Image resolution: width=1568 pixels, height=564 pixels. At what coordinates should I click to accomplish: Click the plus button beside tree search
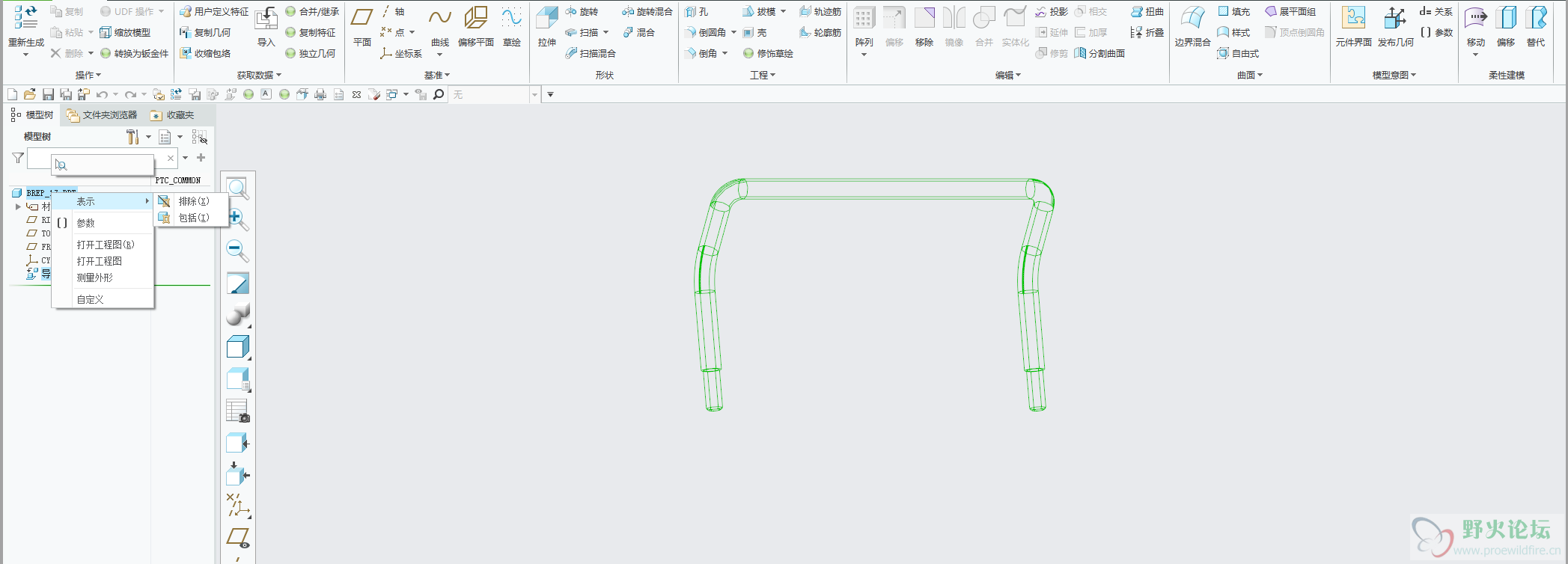tap(201, 158)
